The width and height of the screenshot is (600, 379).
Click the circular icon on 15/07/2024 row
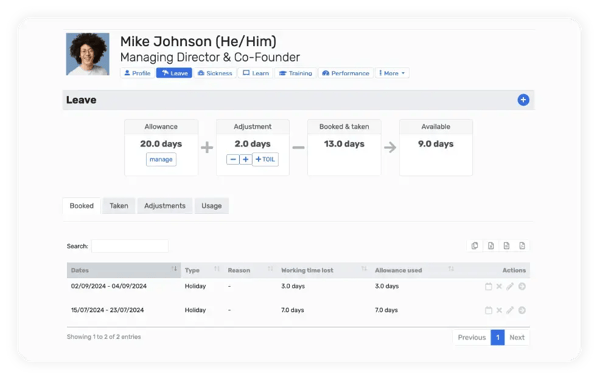[522, 310]
